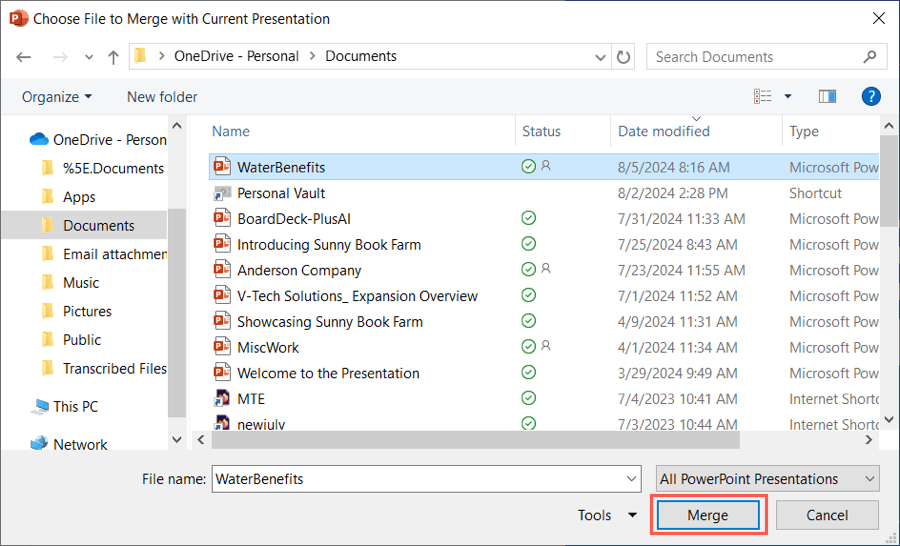Select Showcasing Sunny Book Farm file icon
The width and height of the screenshot is (900, 546).
tap(222, 322)
